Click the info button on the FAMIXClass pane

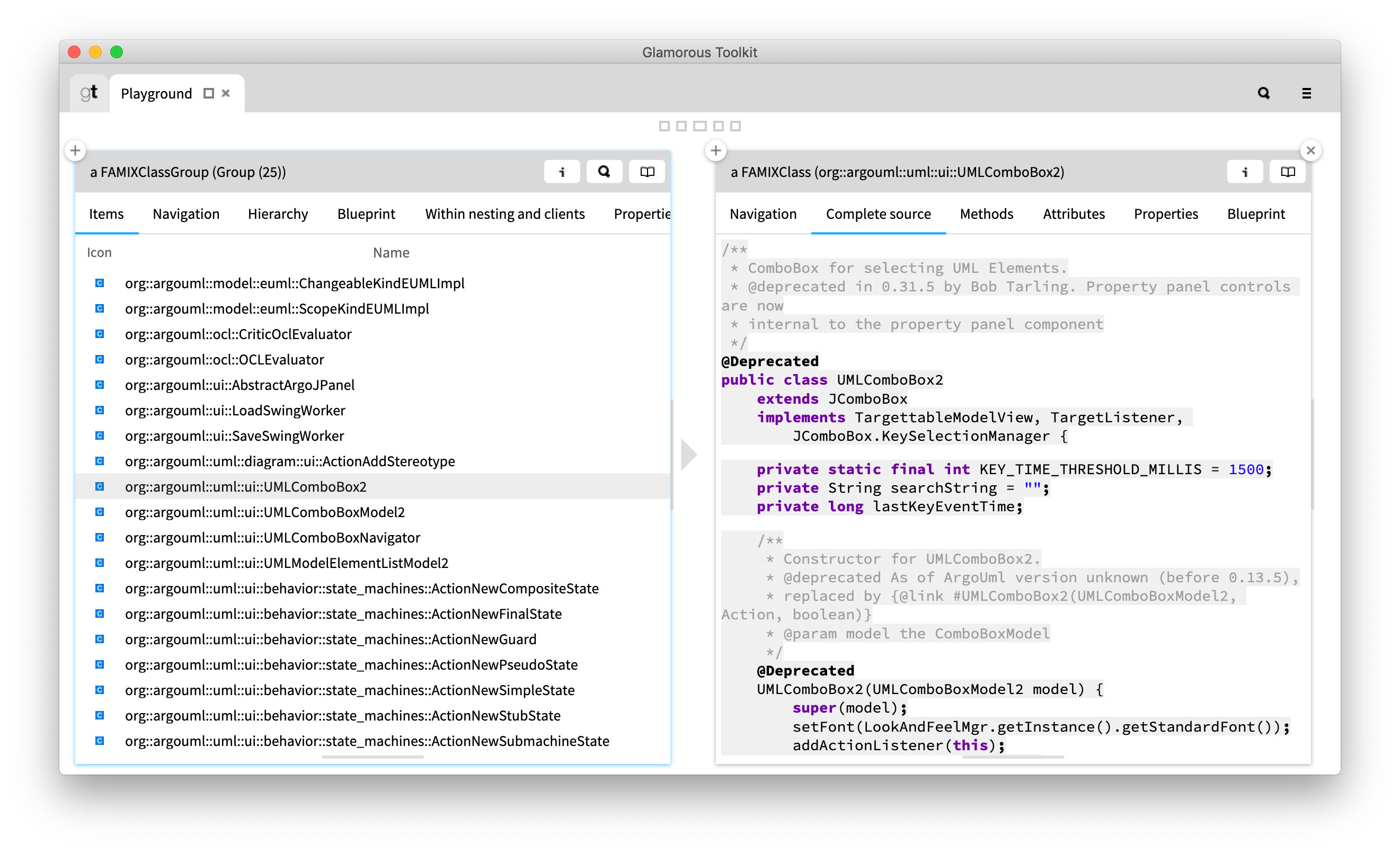point(1244,172)
